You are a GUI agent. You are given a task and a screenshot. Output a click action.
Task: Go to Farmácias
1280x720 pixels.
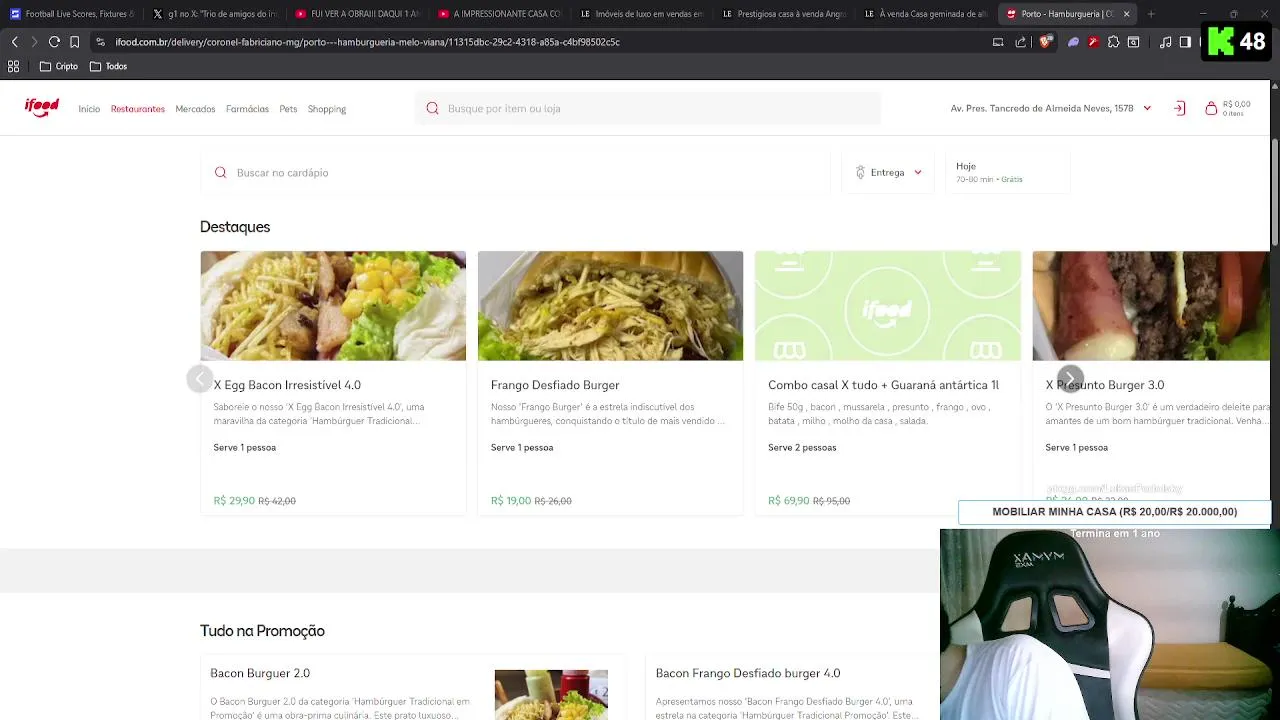(247, 109)
